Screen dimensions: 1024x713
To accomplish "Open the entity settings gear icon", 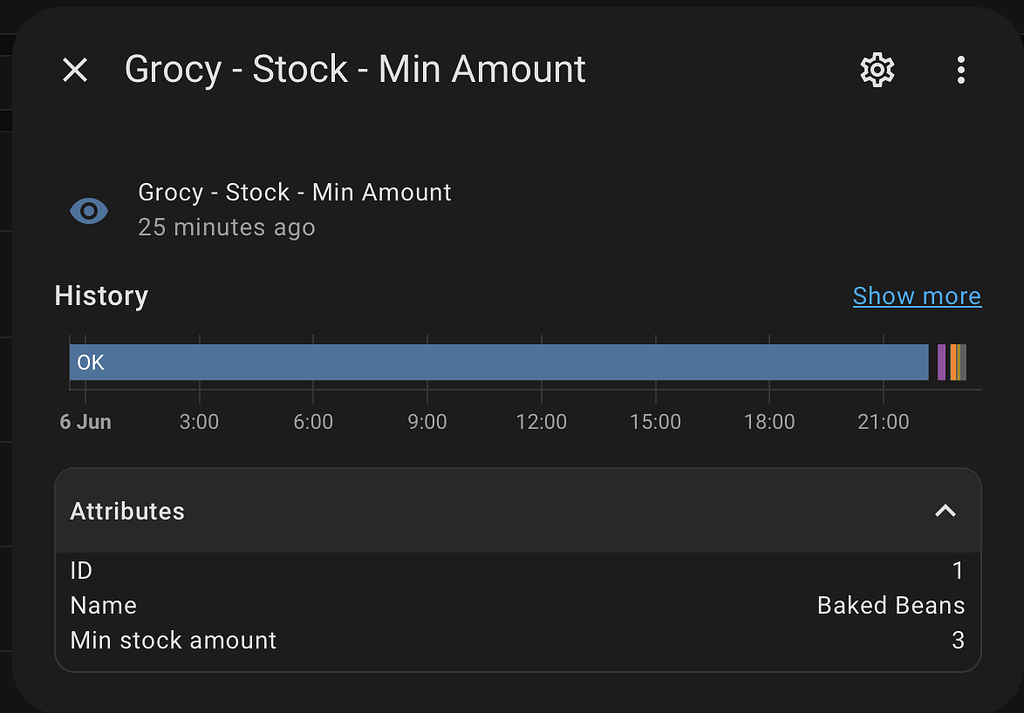I will 877,69.
